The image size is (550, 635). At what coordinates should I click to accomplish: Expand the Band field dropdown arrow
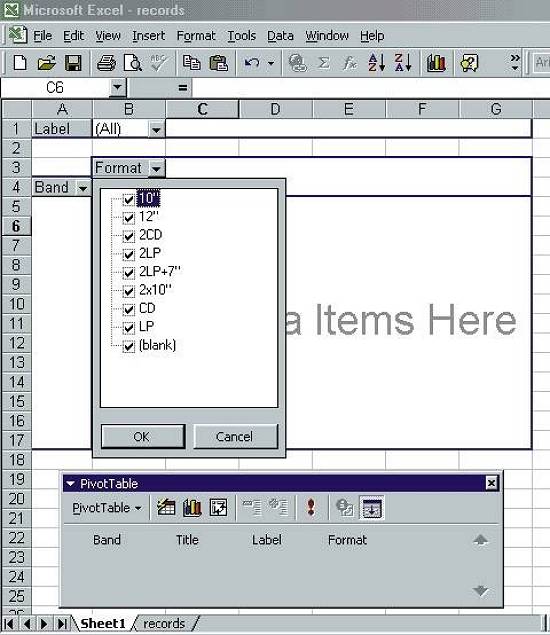[83, 188]
